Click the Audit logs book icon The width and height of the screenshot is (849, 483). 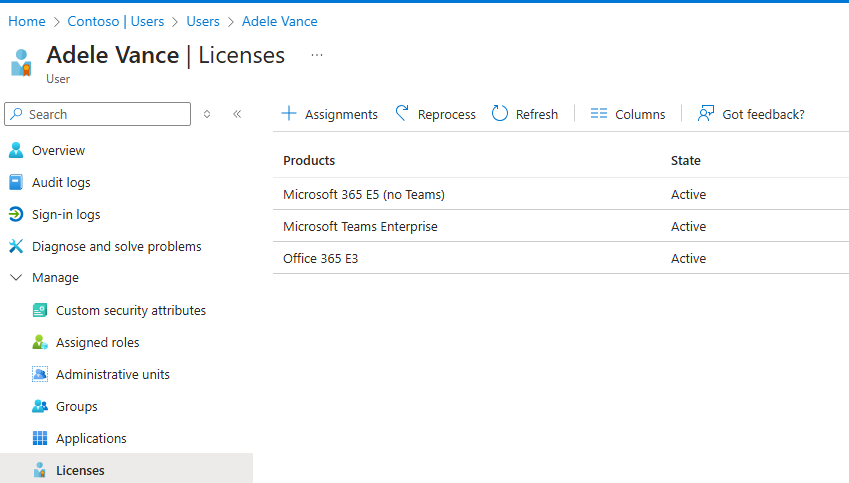pos(16,182)
